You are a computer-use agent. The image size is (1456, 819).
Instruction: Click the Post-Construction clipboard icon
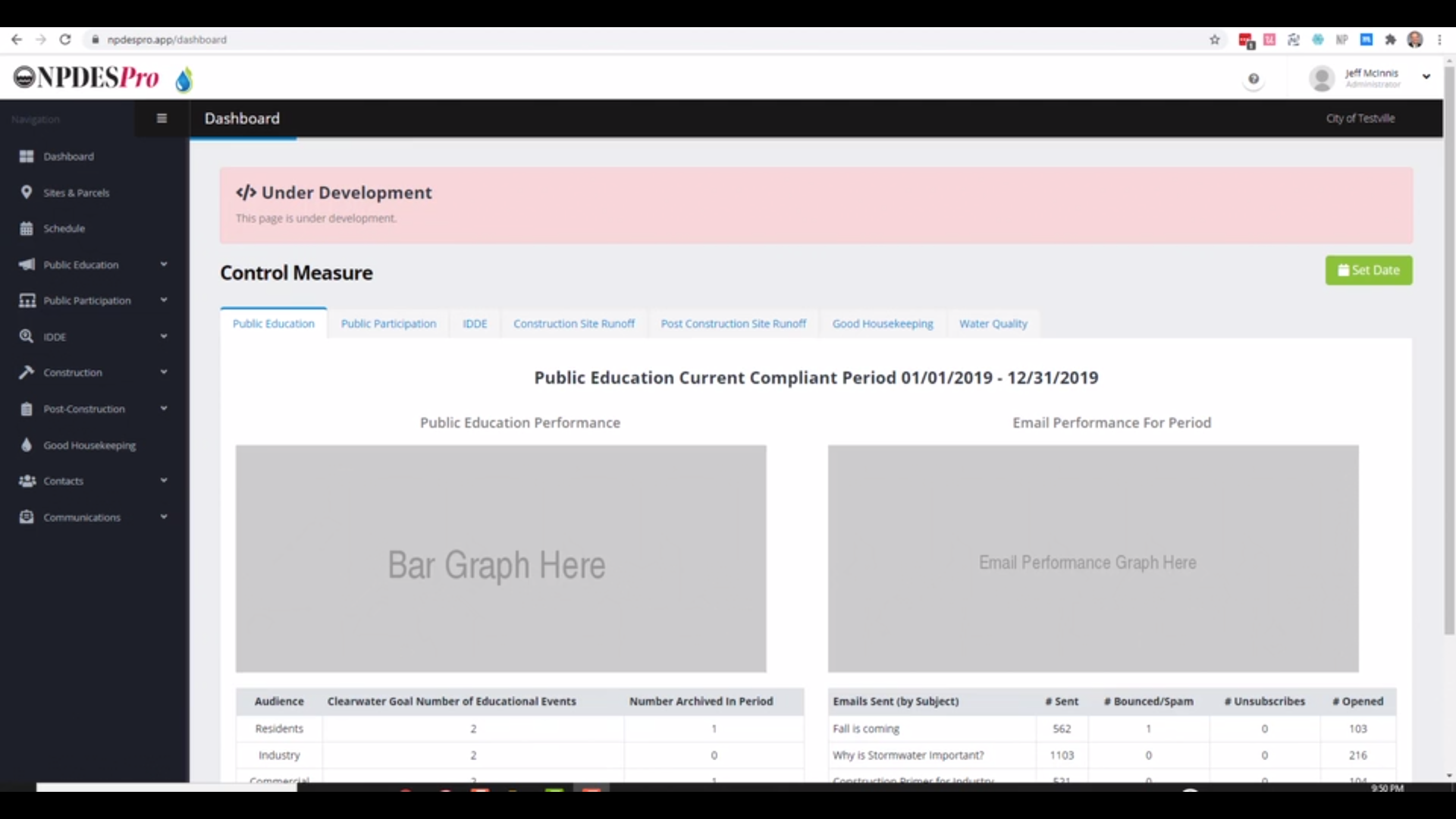point(27,409)
